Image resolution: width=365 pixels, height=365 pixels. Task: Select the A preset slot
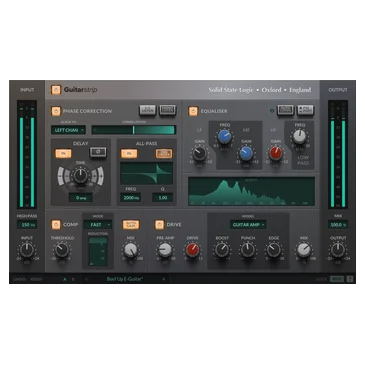click(x=65, y=279)
